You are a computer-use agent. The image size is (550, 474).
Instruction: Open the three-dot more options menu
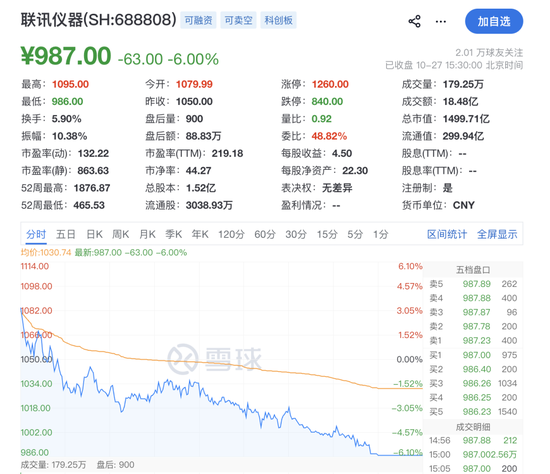[x=441, y=22]
